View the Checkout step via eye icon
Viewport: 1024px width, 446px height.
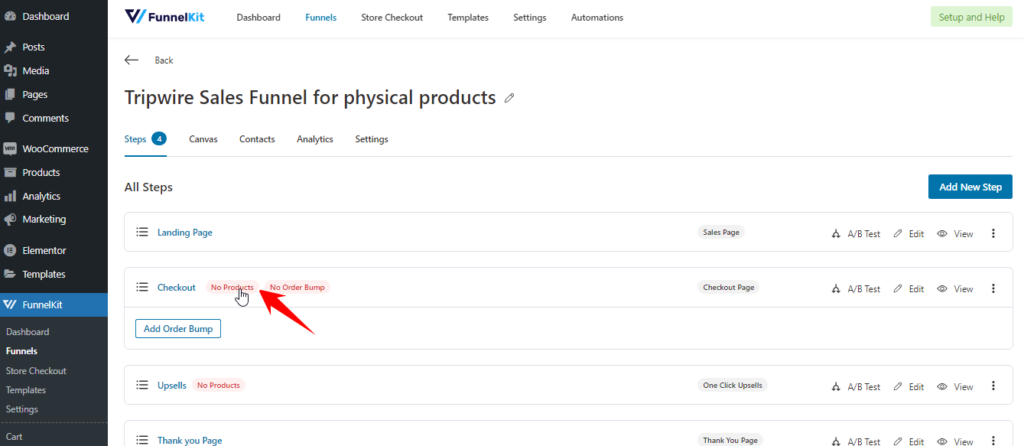pyautogui.click(x=955, y=289)
